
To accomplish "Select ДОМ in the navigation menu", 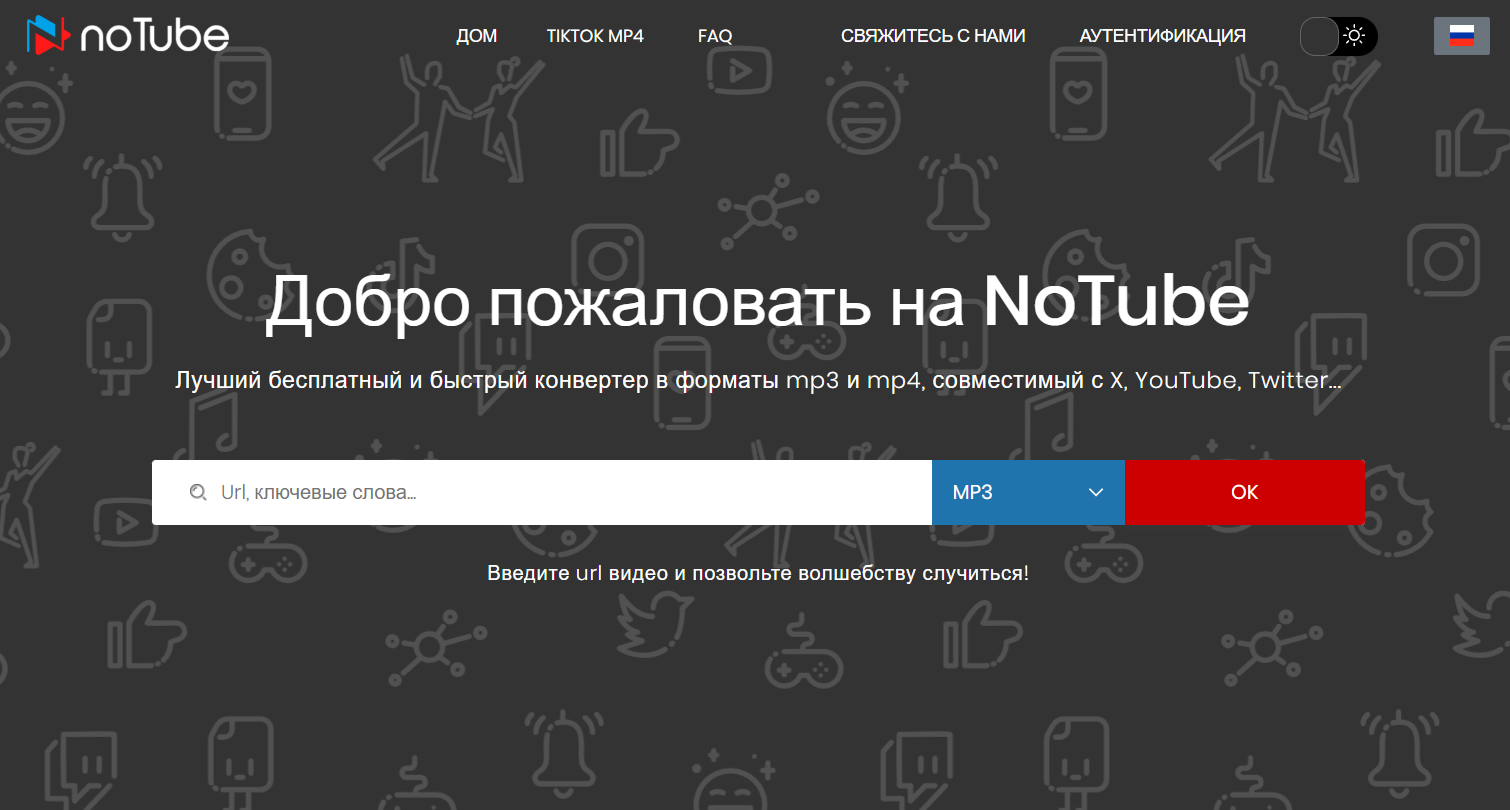I will pyautogui.click(x=477, y=35).
